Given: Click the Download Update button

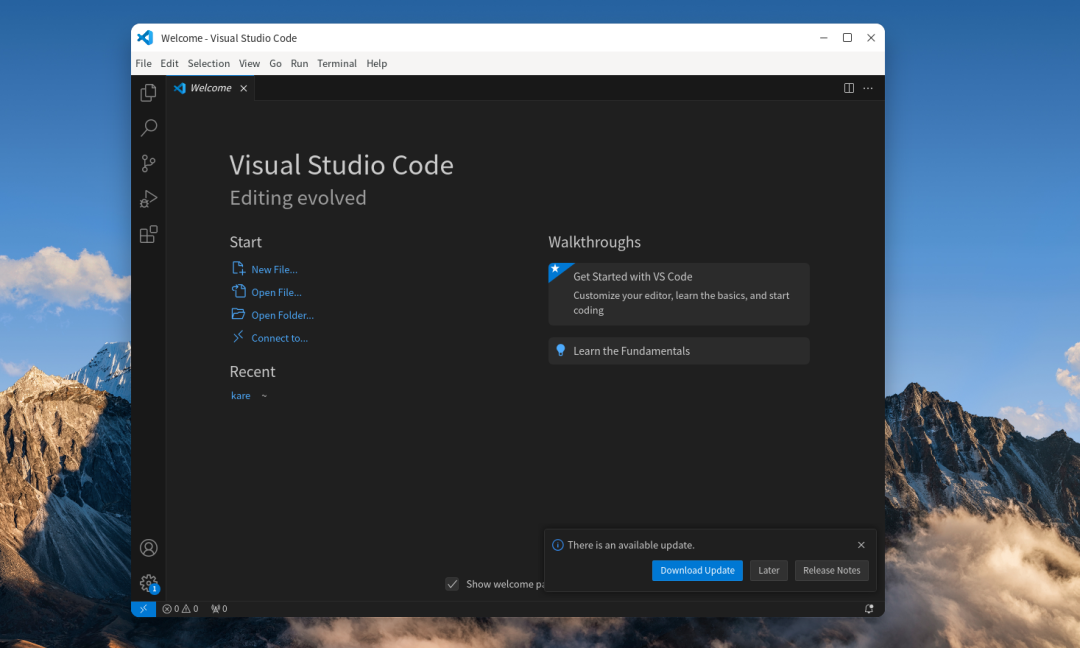Looking at the screenshot, I should [697, 570].
